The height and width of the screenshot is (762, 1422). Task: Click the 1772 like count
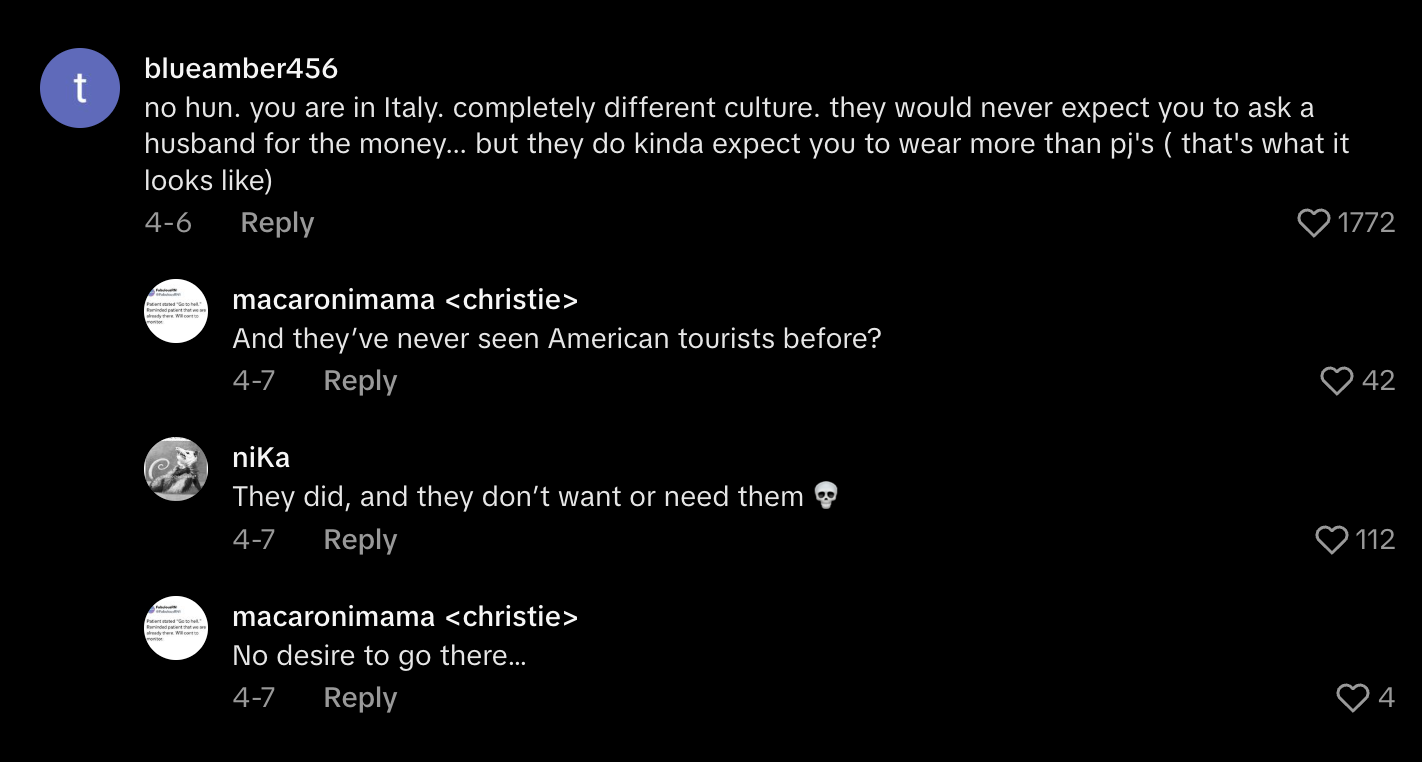tap(1366, 223)
